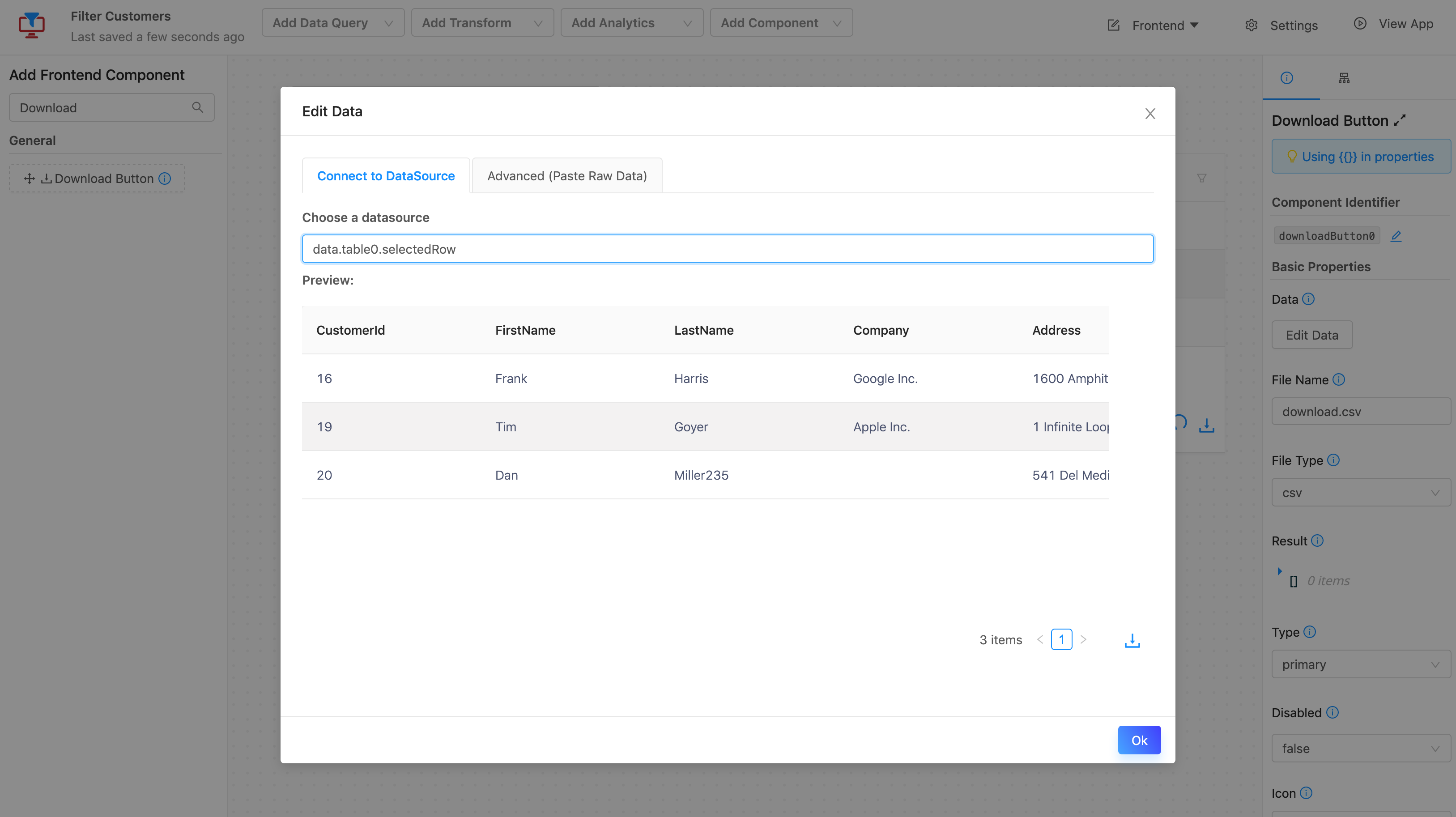The height and width of the screenshot is (817, 1456).
Task: Open the Disabled false dropdown
Action: (1361, 748)
